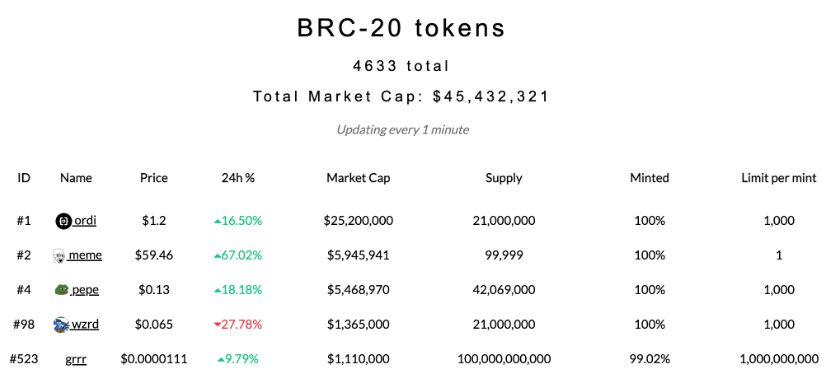Image resolution: width=837 pixels, height=385 pixels.
Task: Sort by the Minted column header
Action: click(x=650, y=178)
